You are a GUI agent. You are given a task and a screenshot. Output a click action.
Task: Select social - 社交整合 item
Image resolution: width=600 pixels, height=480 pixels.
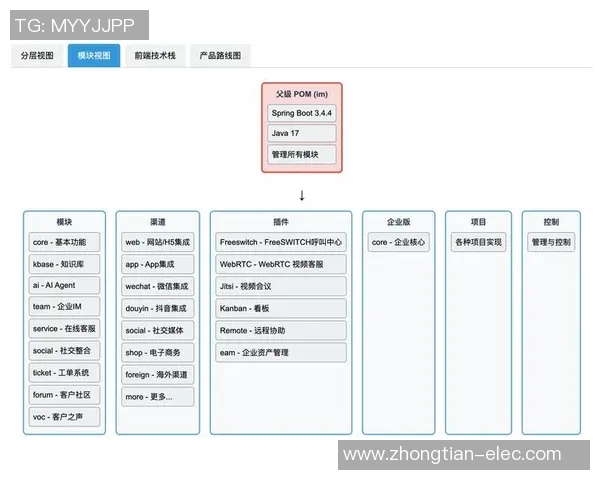coord(64,351)
